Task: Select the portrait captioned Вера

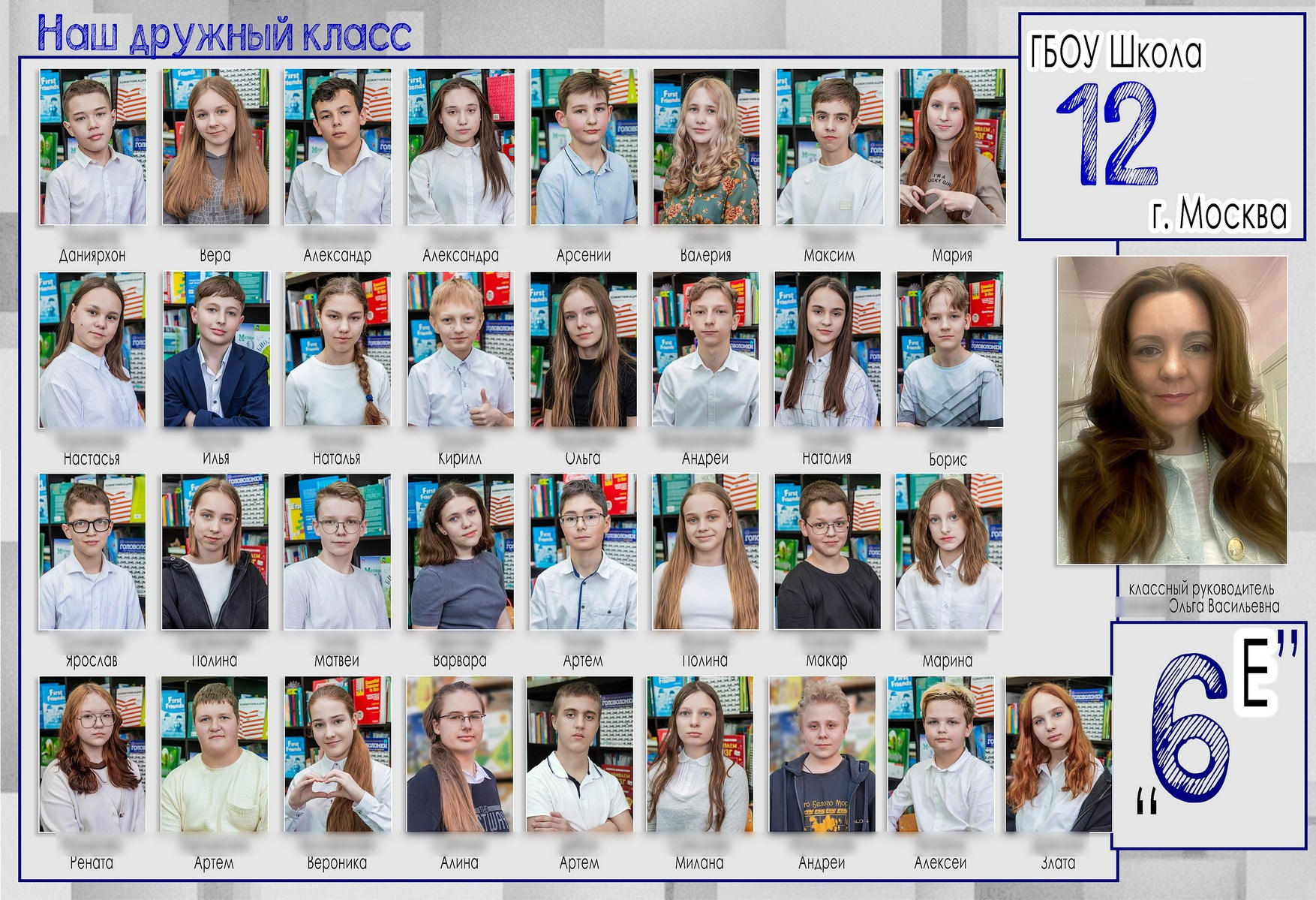Action: [215, 147]
